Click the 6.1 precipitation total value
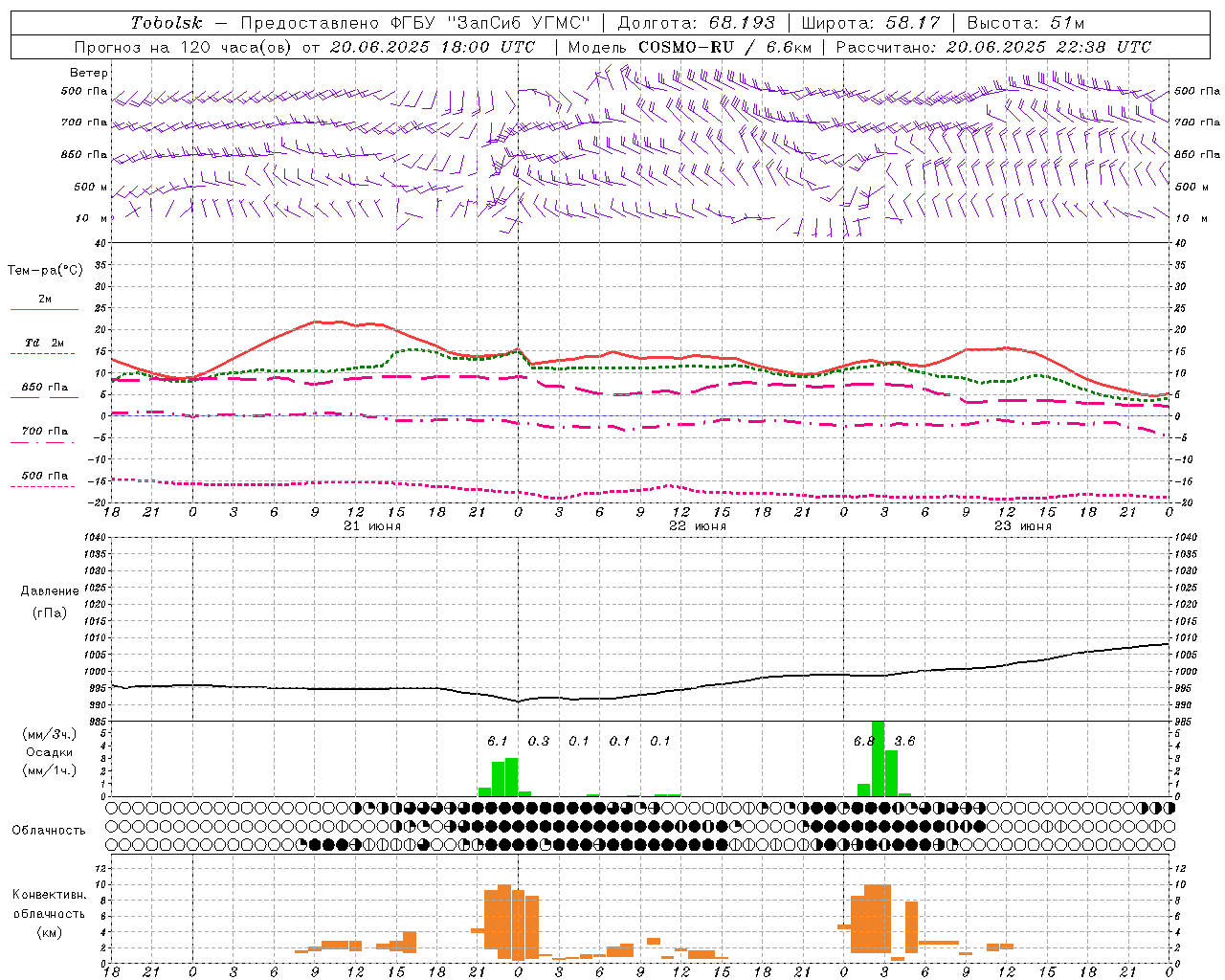The image size is (1225, 980). pyautogui.click(x=498, y=741)
